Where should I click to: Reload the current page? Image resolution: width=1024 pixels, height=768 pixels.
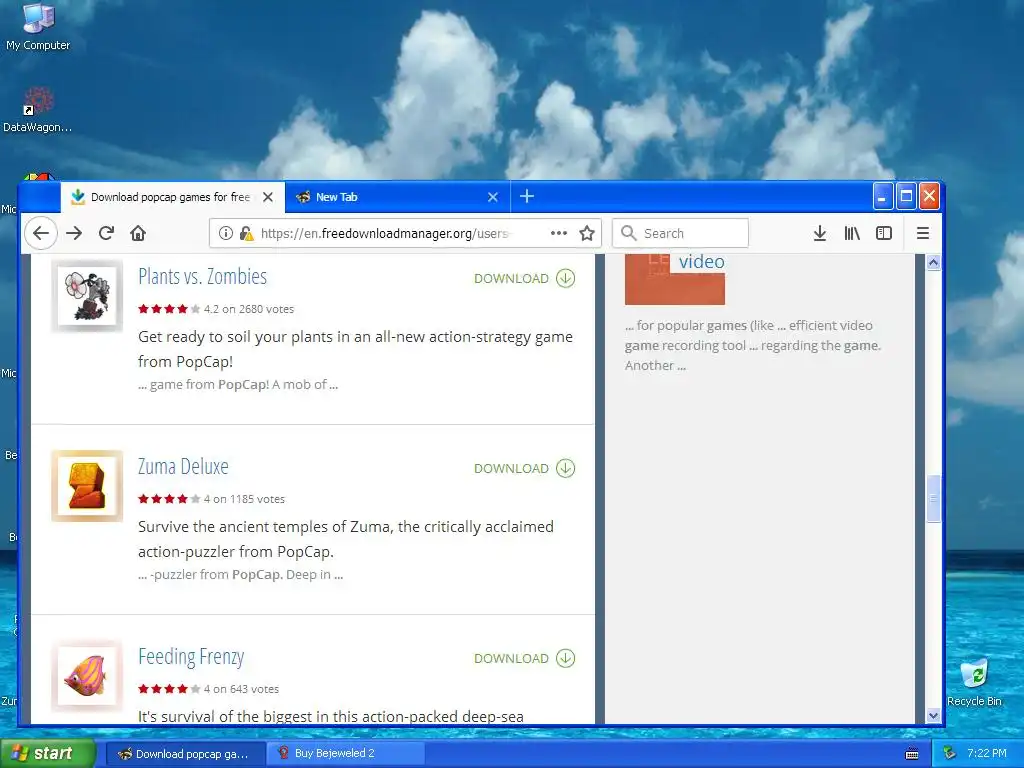(106, 233)
